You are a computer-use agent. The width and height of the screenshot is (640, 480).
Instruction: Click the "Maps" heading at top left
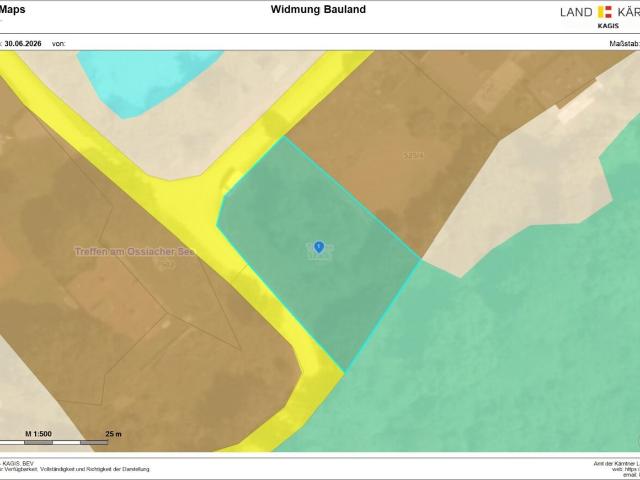12,9
